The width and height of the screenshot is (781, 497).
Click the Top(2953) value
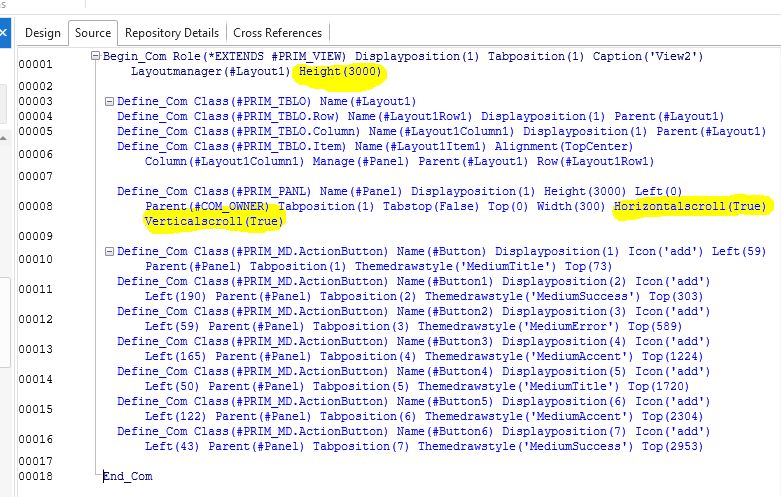[671, 446]
